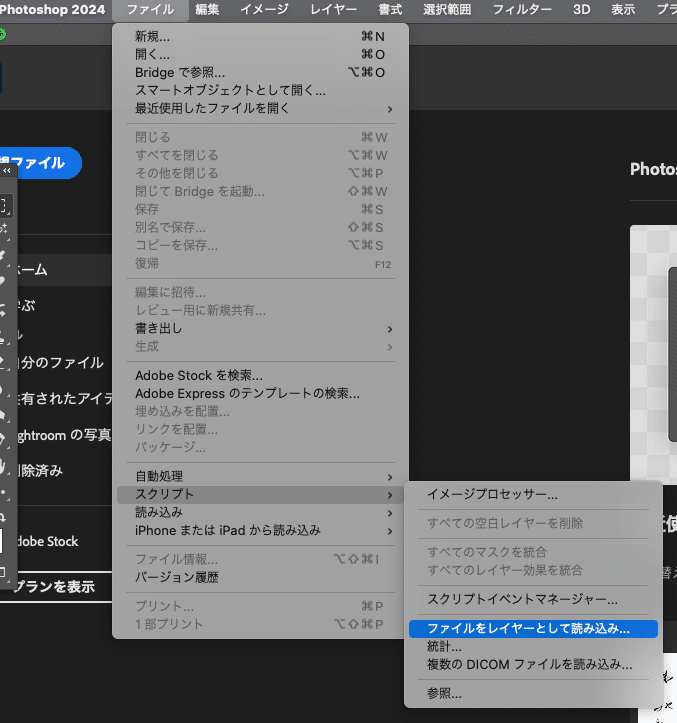Click the リンクを配置... menu item
Viewport: 677px width, 723px height.
pyautogui.click(x=260, y=429)
